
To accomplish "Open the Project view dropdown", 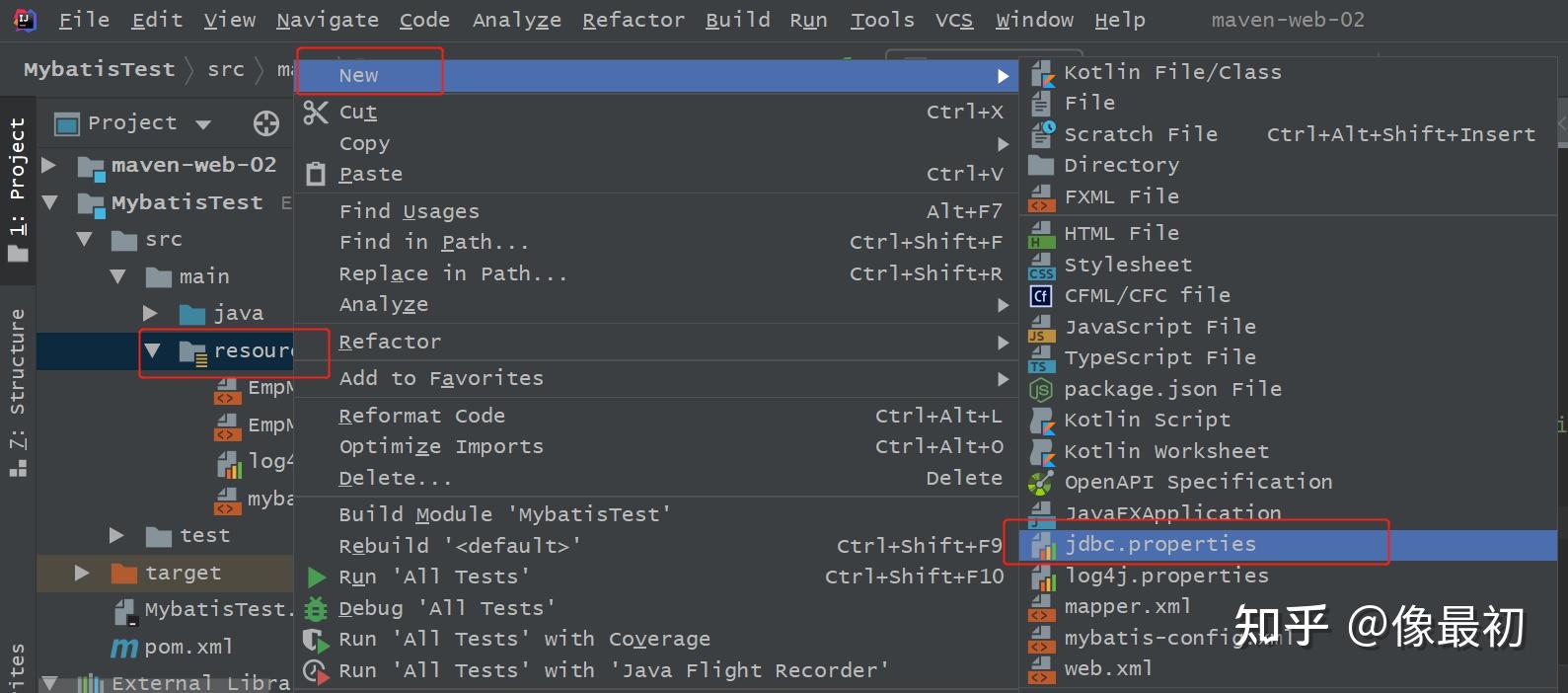I will point(203,124).
